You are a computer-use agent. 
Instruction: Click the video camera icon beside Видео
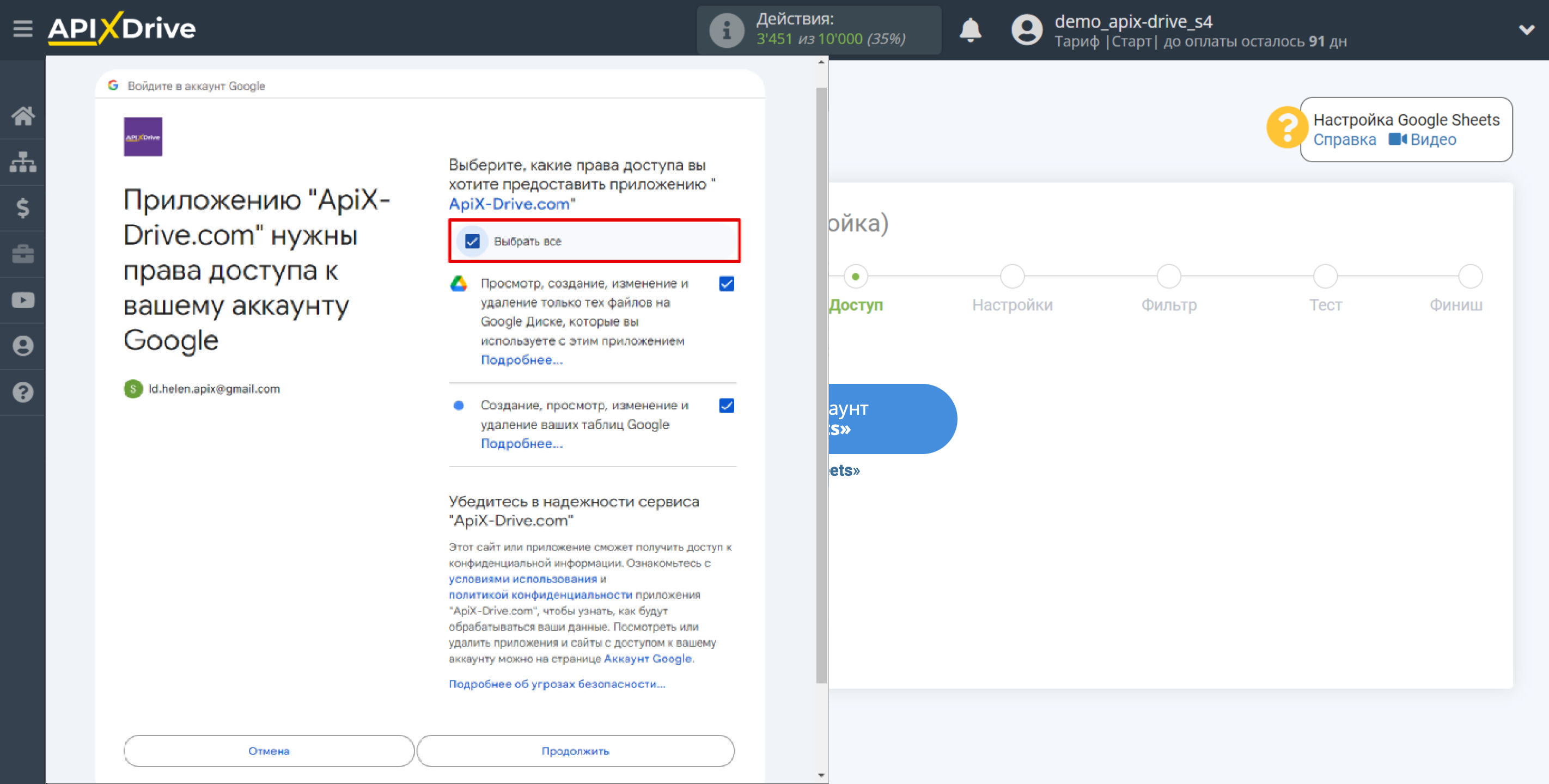pos(1398,139)
